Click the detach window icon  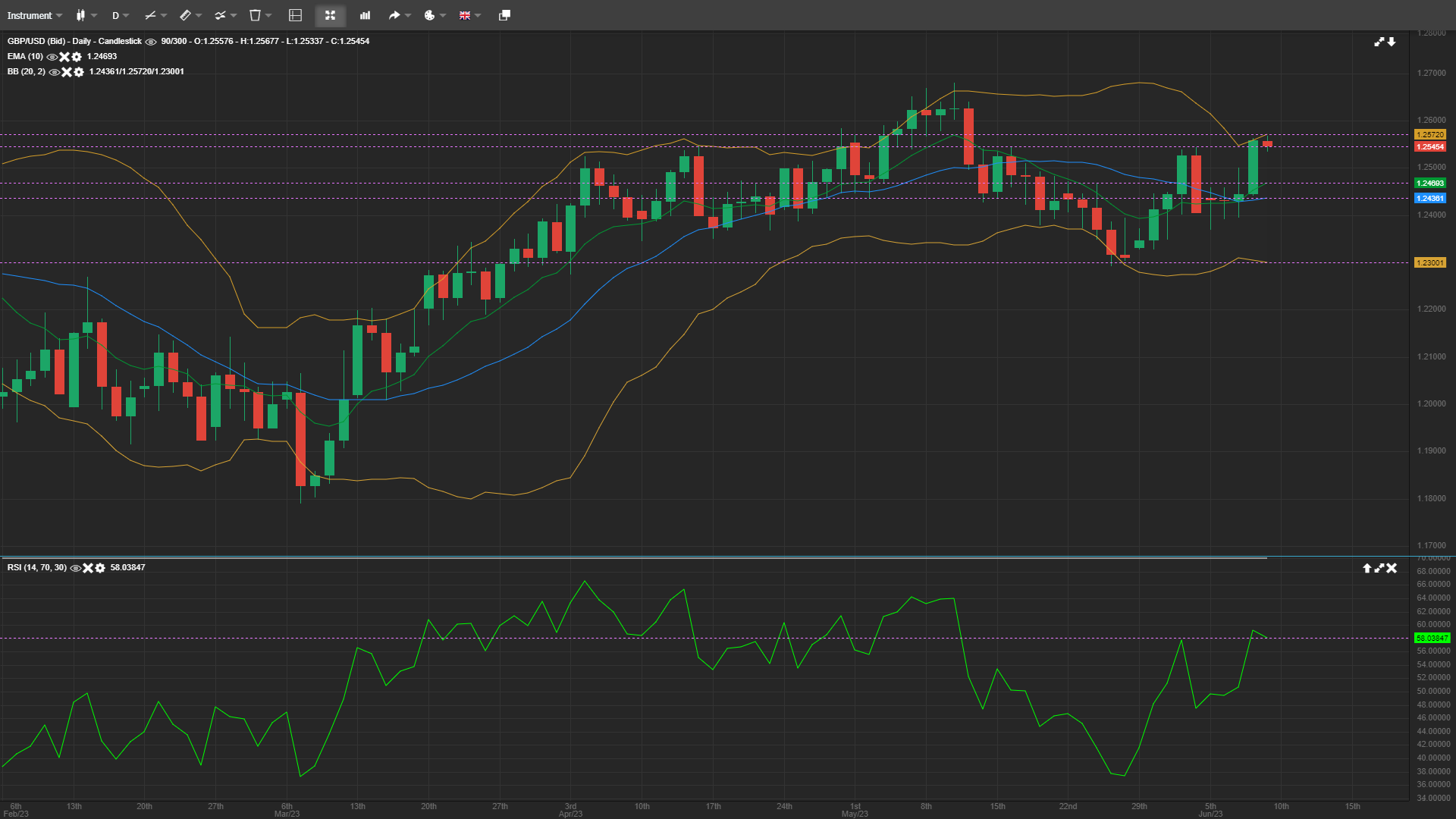(504, 15)
